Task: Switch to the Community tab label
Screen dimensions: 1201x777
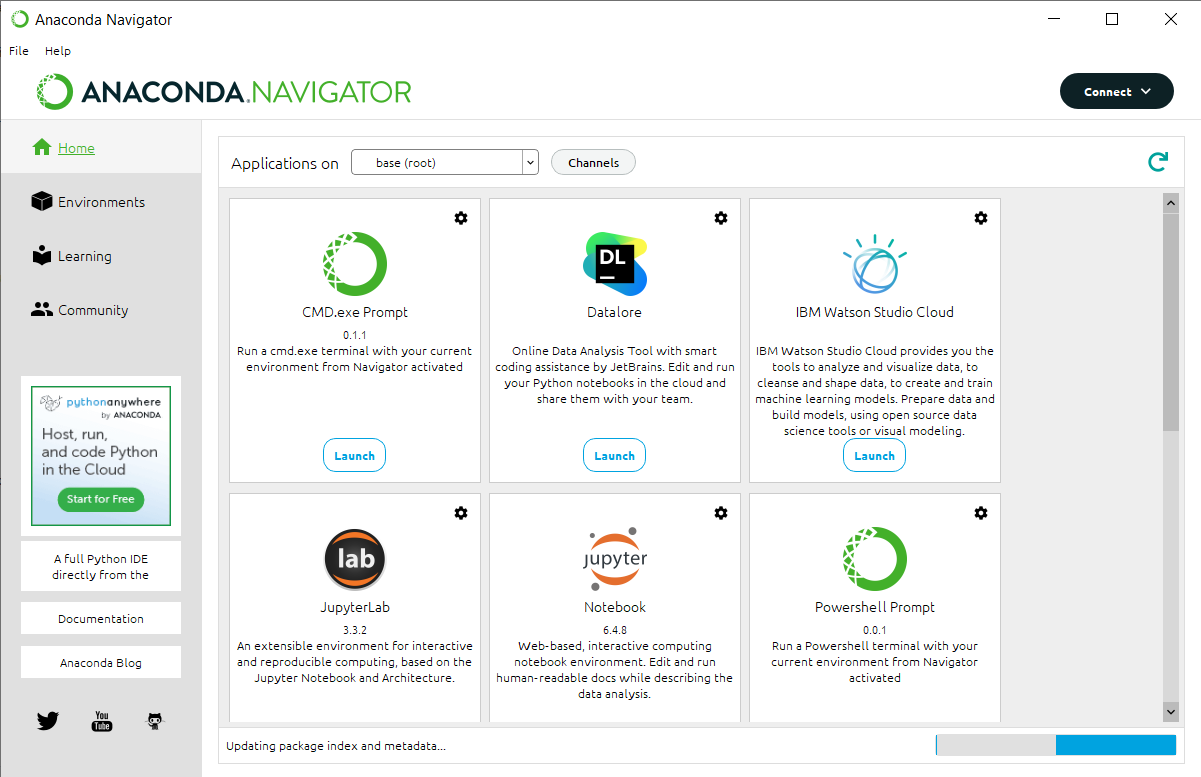Action: pos(93,310)
